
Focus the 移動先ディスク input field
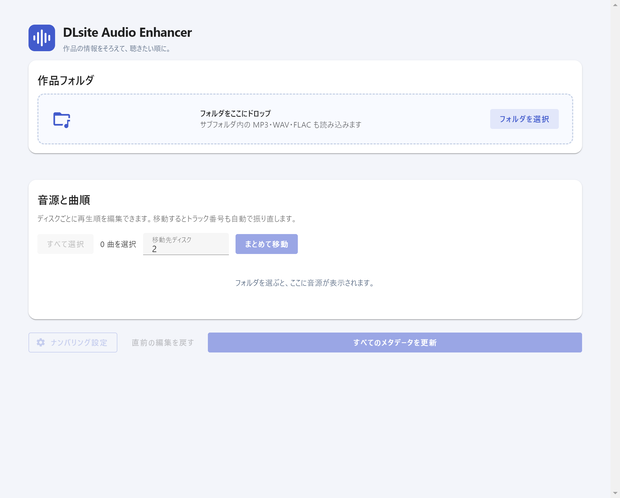186,244
